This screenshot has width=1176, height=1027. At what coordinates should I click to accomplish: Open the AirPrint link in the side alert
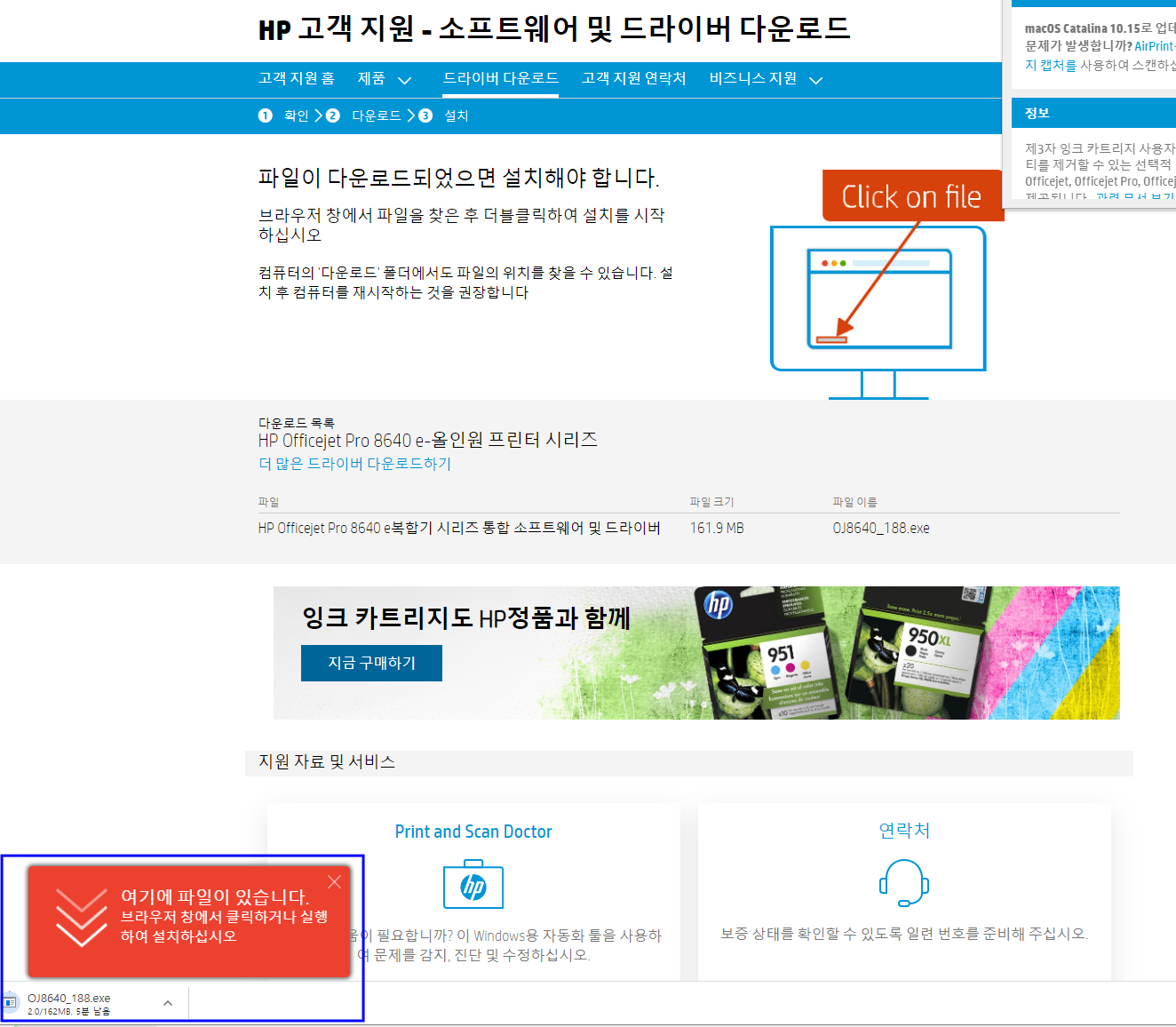pos(1155,46)
